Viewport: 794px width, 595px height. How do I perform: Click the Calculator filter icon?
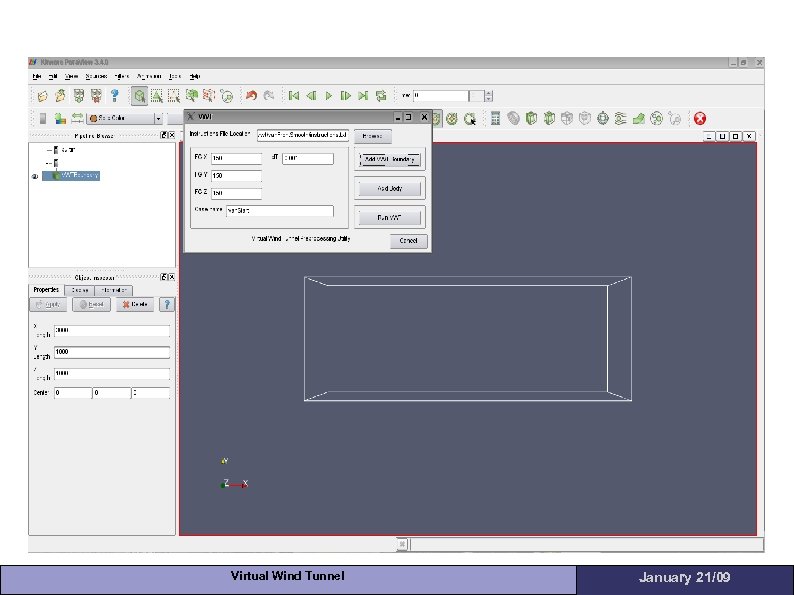tap(495, 118)
